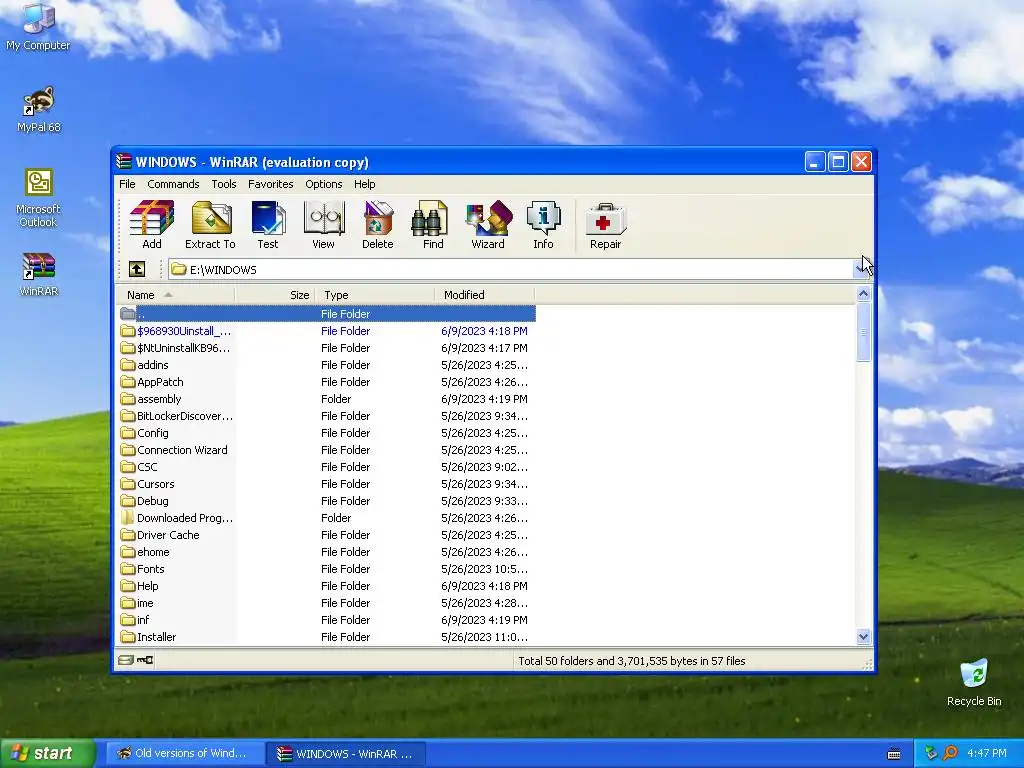This screenshot has height=768, width=1024.
Task: Click the WinRAR title bar books icon
Action: pyautogui.click(x=123, y=161)
